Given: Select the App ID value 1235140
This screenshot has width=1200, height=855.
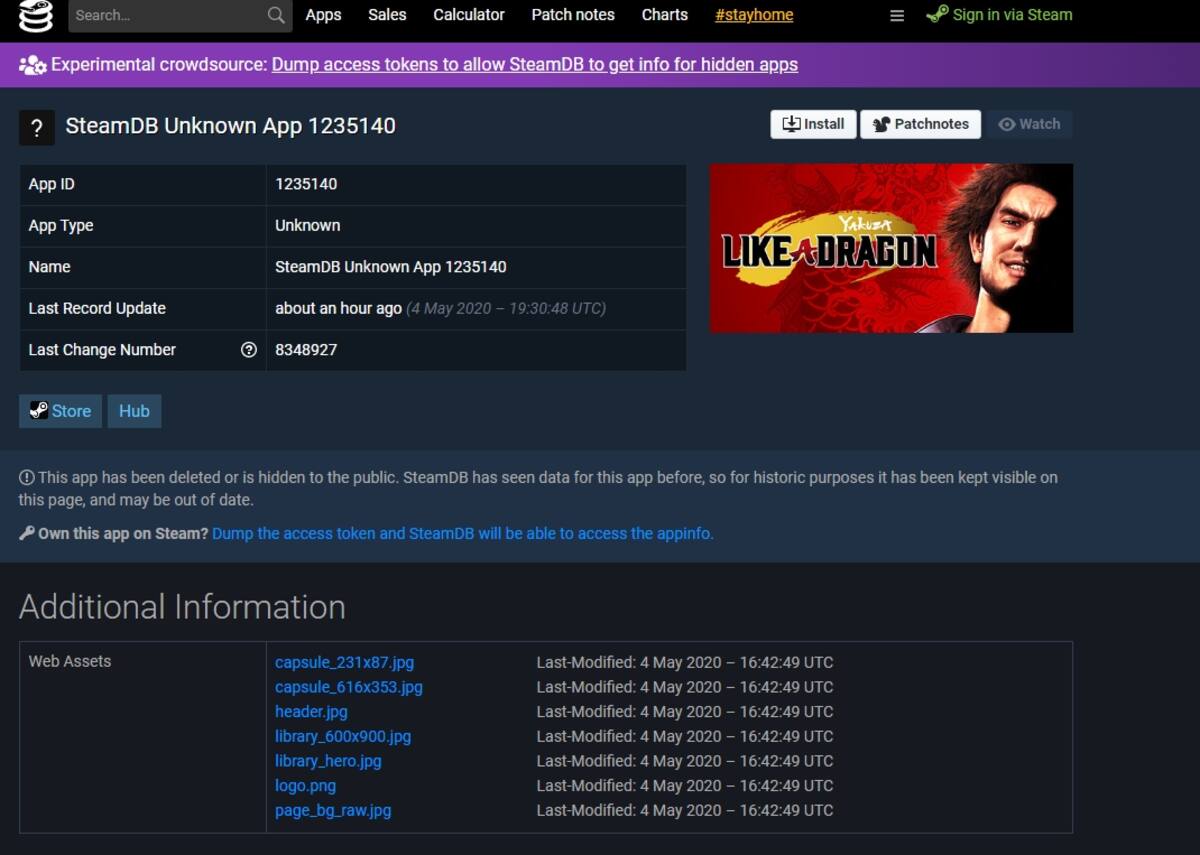Looking at the screenshot, I should (306, 184).
